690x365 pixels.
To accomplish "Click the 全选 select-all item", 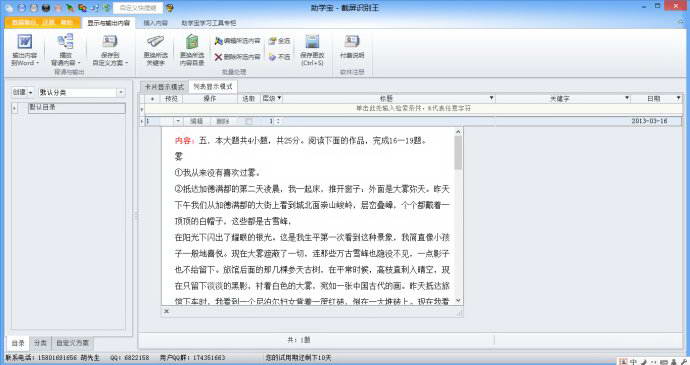I will [x=280, y=41].
